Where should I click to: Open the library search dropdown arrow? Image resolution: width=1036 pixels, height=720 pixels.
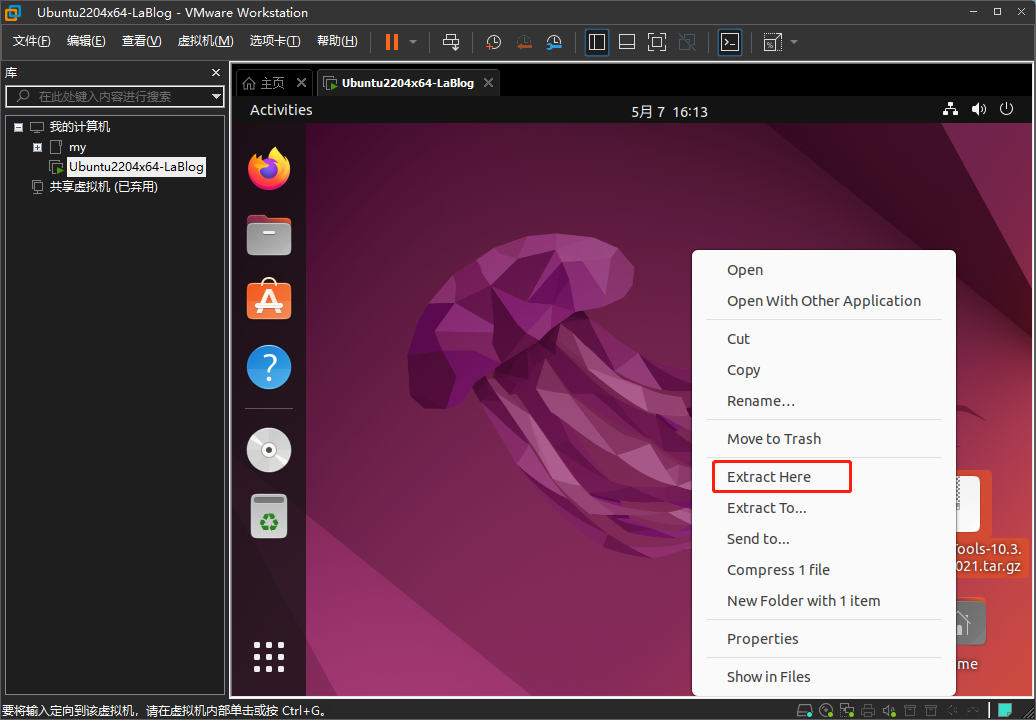[x=215, y=96]
